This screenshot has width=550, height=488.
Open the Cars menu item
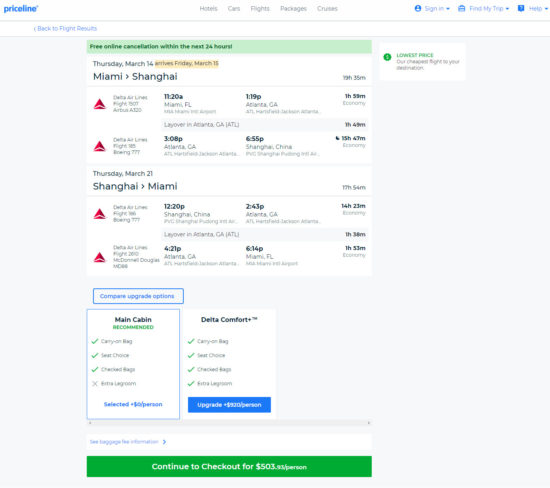point(234,9)
